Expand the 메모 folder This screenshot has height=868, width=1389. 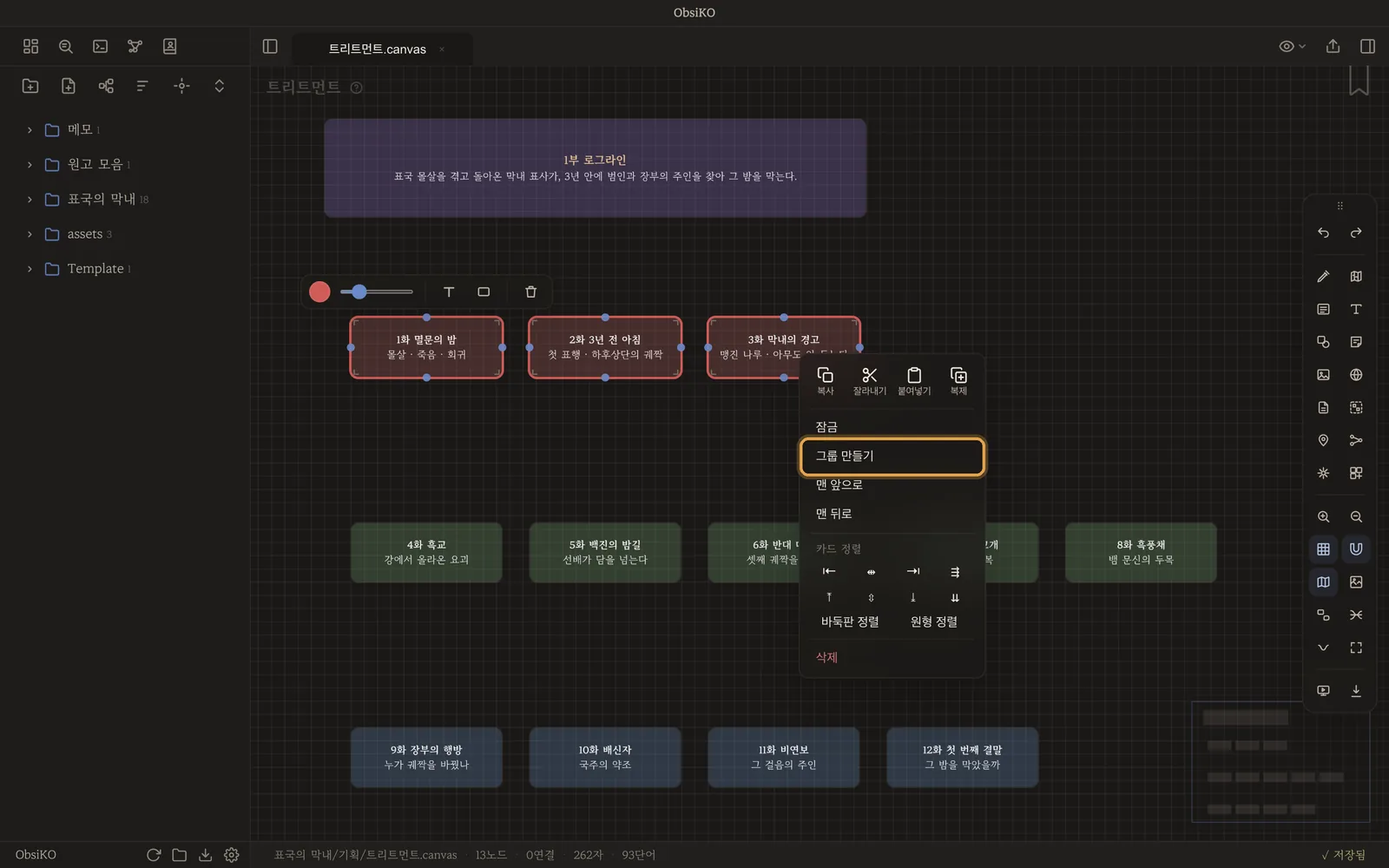pos(30,129)
